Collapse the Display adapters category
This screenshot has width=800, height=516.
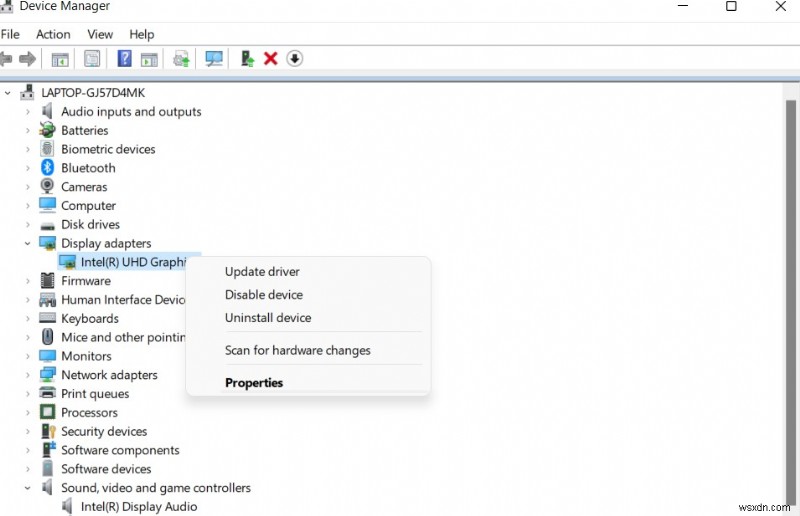(28, 243)
